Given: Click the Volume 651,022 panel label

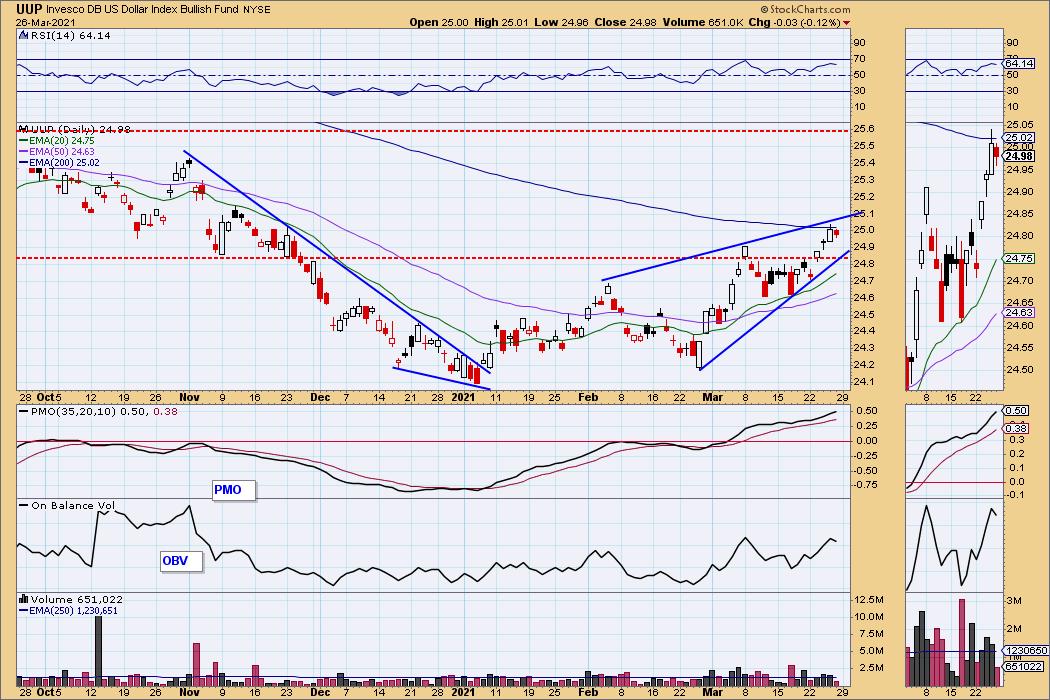Looking at the screenshot, I should [76, 600].
